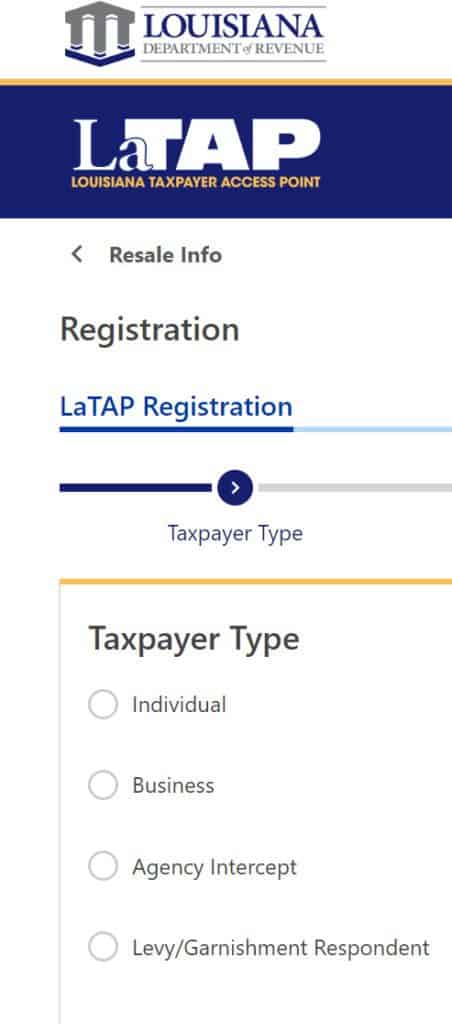Select the Levy/Garnishment Respondent radio button
This screenshot has width=452, height=1024.
(x=103, y=947)
